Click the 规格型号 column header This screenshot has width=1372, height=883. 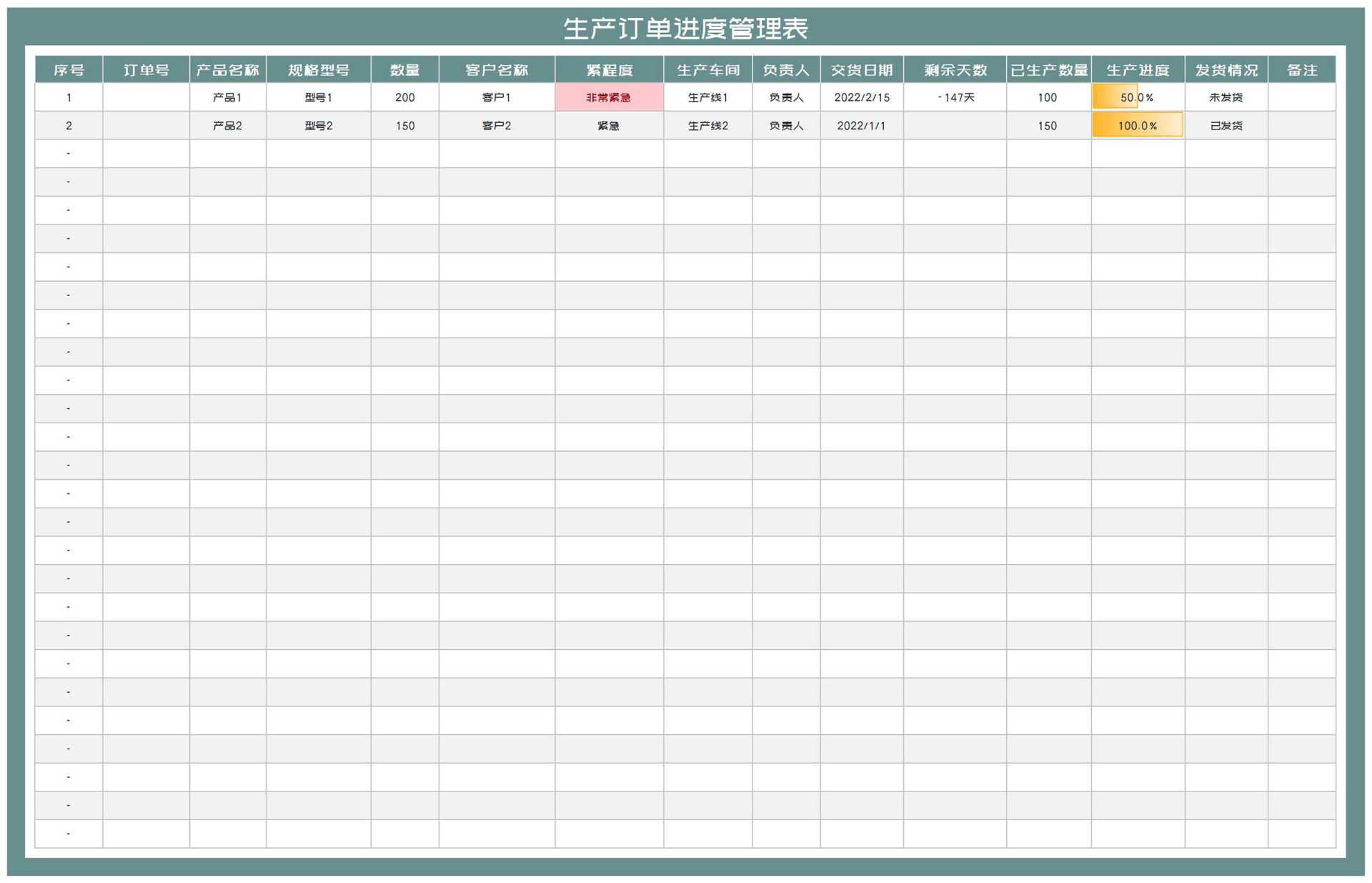(319, 70)
